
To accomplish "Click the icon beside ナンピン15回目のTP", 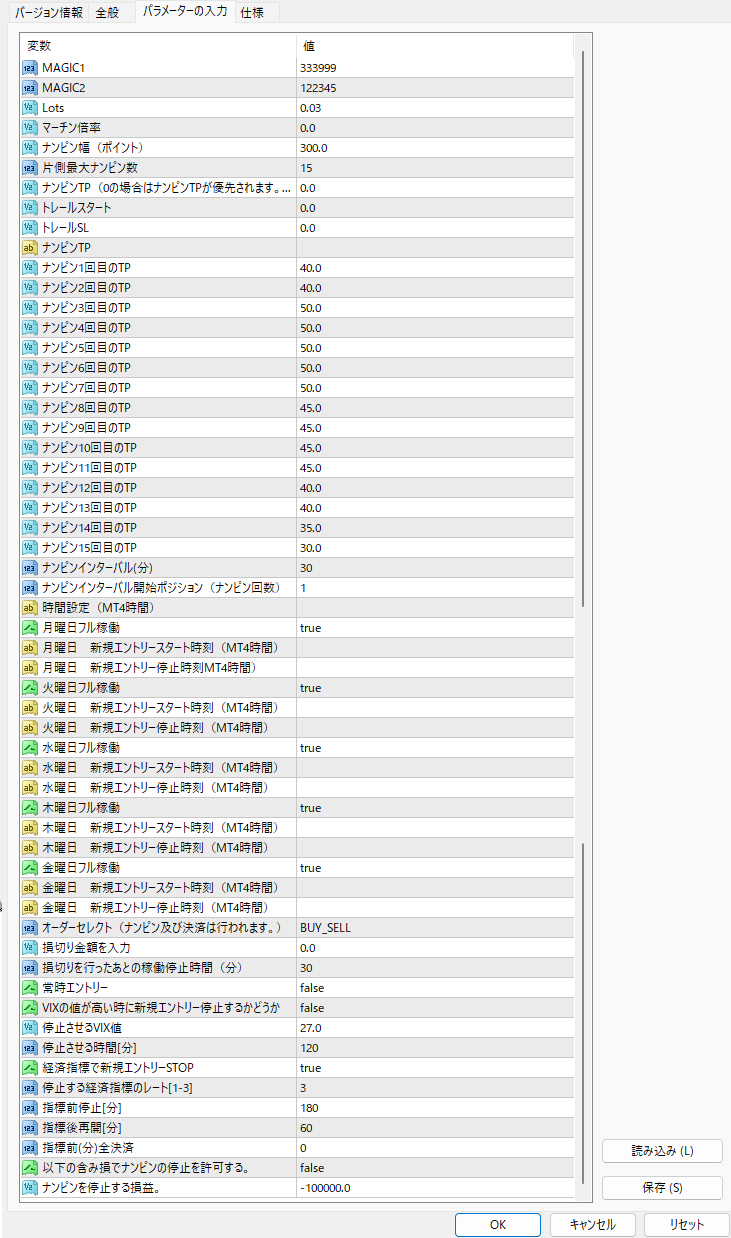I will pyautogui.click(x=29, y=548).
